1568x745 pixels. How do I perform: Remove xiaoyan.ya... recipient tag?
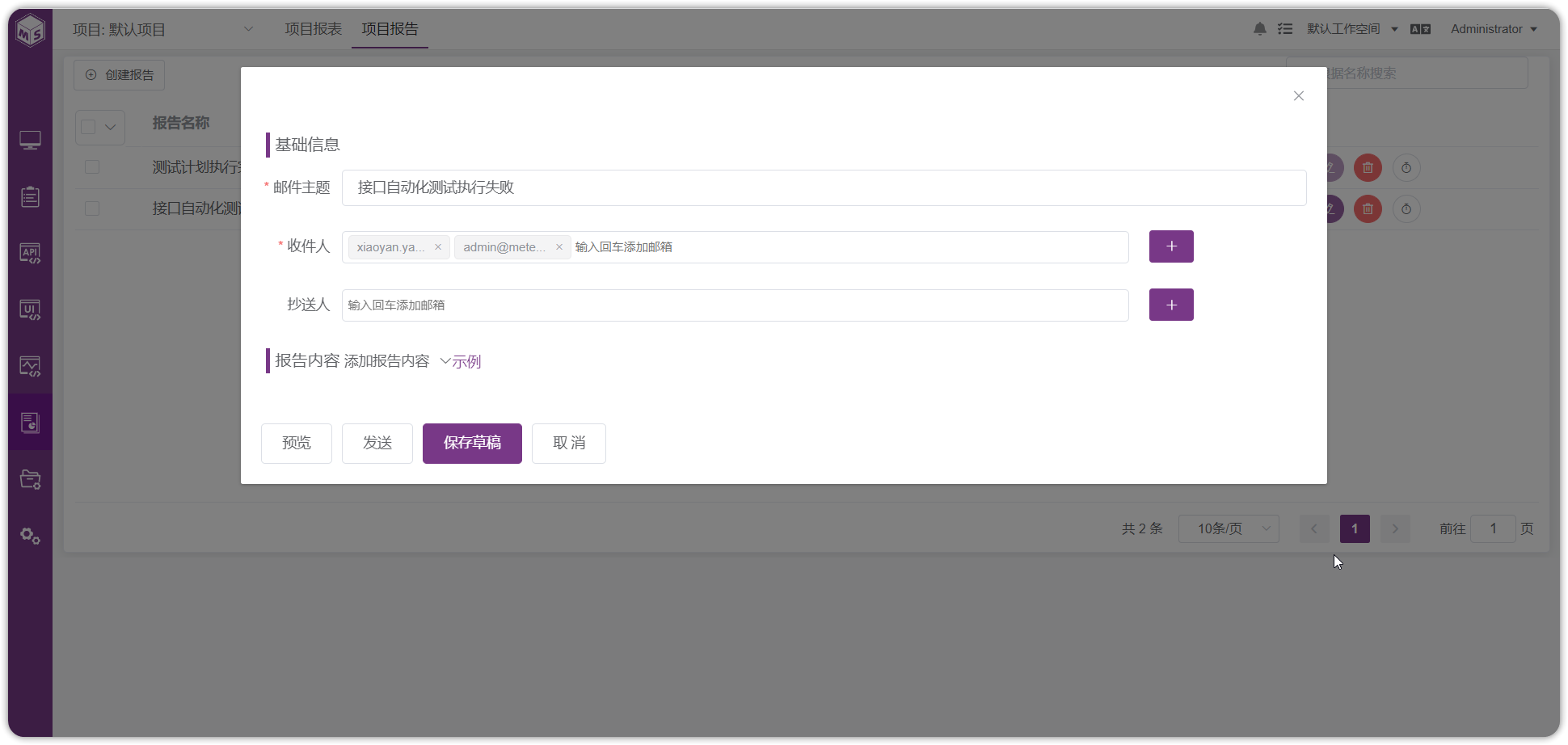click(438, 247)
